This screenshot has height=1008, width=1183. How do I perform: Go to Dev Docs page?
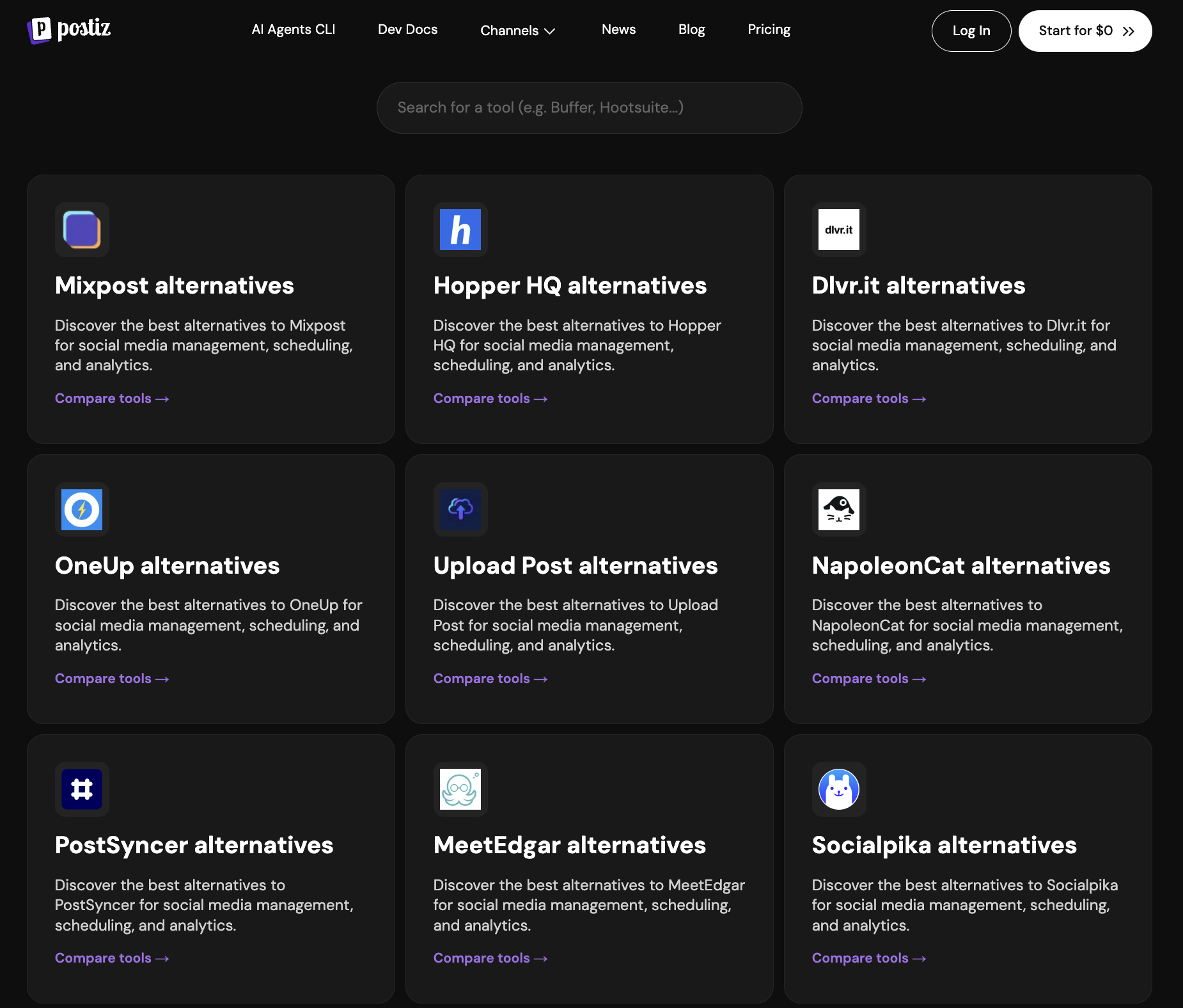point(408,29)
